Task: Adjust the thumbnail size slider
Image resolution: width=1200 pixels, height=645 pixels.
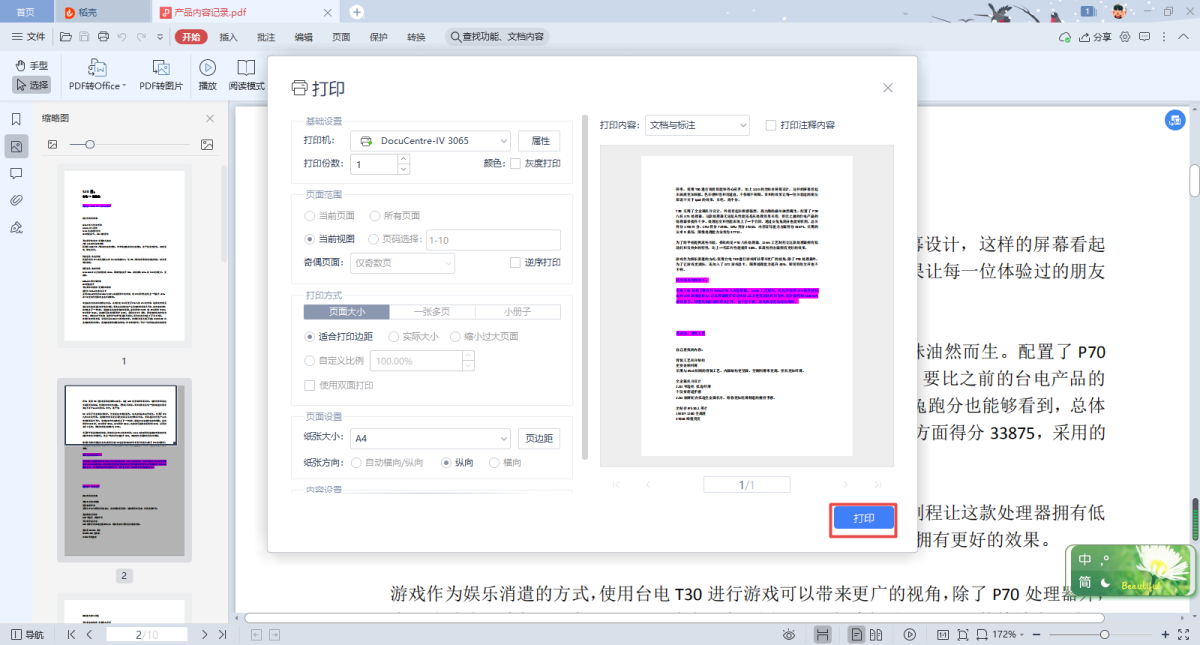Action: click(x=90, y=145)
